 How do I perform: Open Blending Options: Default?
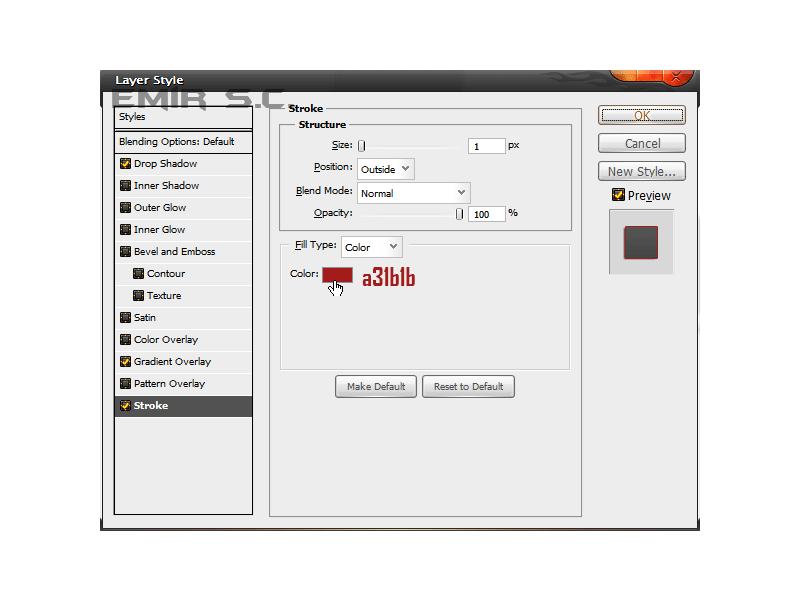click(183, 142)
